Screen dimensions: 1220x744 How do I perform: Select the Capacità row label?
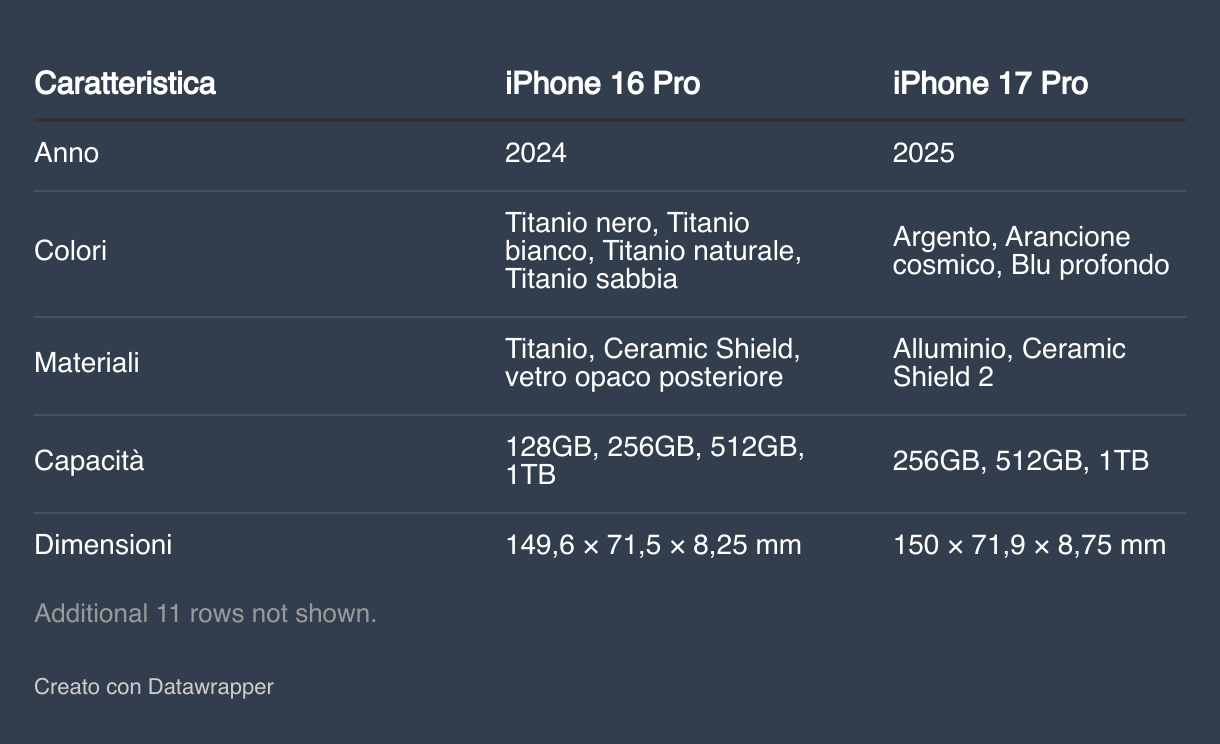point(89,461)
